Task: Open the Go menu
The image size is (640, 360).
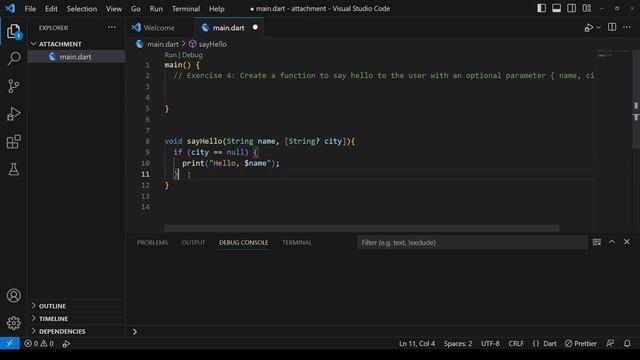Action: [x=136, y=9]
